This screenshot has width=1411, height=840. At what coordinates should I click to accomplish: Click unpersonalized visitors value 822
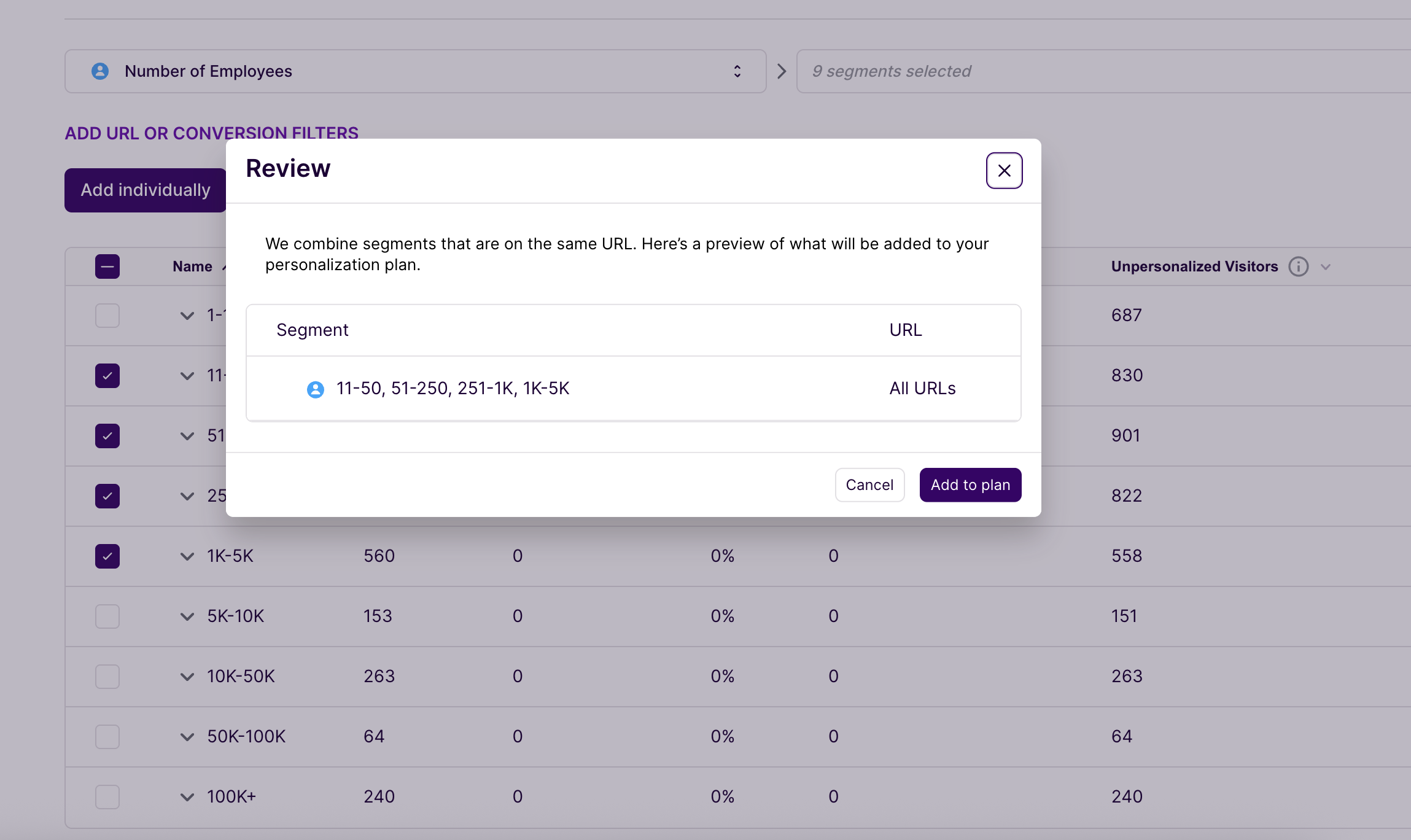(x=1127, y=496)
